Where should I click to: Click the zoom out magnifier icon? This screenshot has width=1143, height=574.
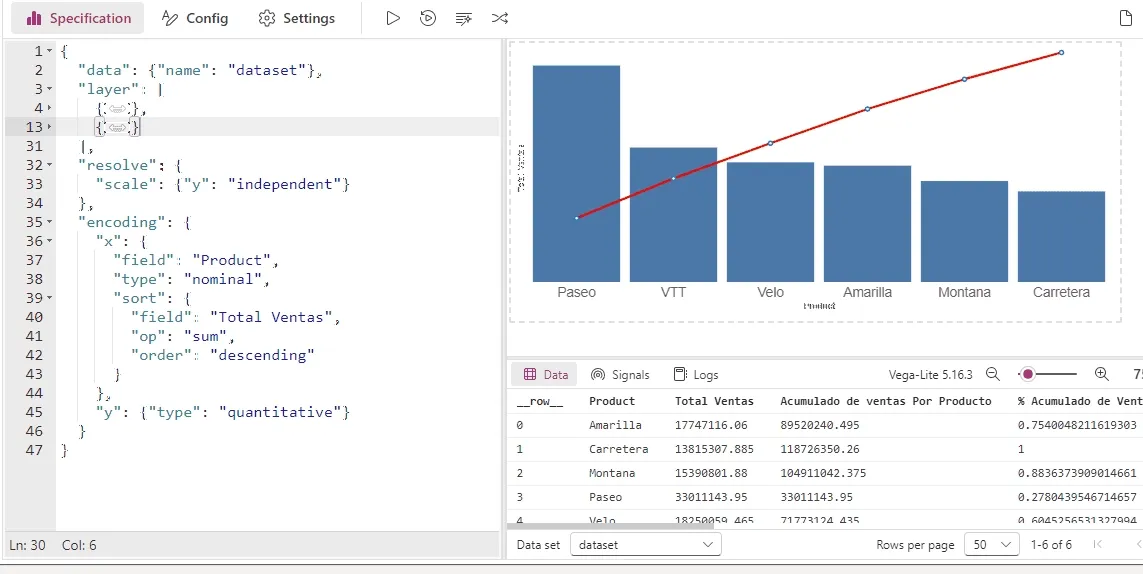pos(993,374)
